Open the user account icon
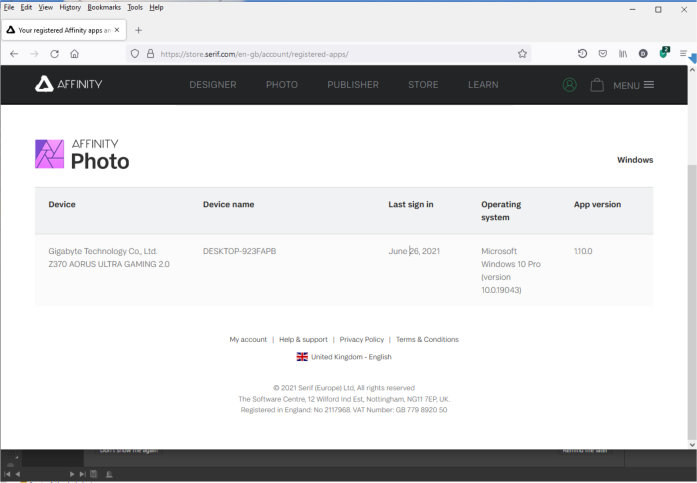 coord(569,85)
